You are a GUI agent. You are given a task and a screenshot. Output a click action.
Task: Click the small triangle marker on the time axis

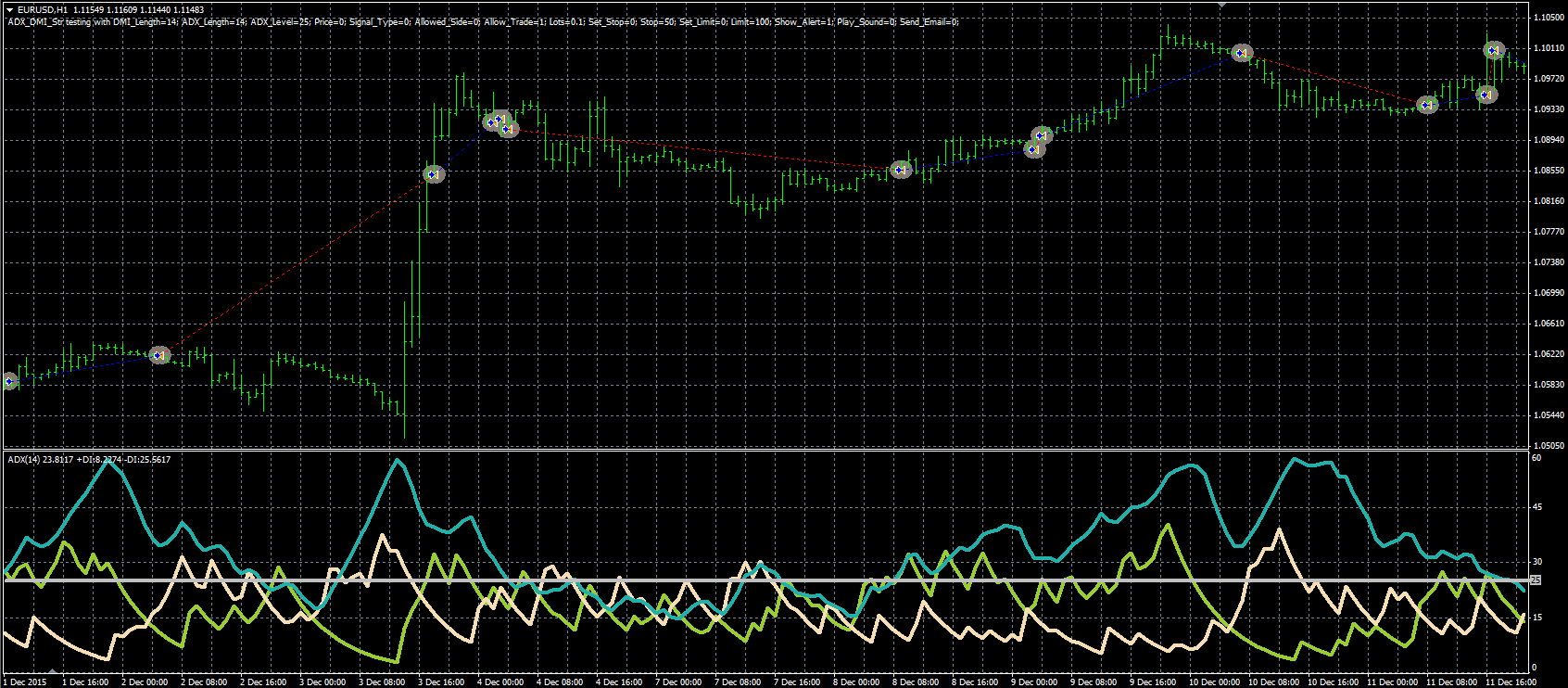pos(53,671)
